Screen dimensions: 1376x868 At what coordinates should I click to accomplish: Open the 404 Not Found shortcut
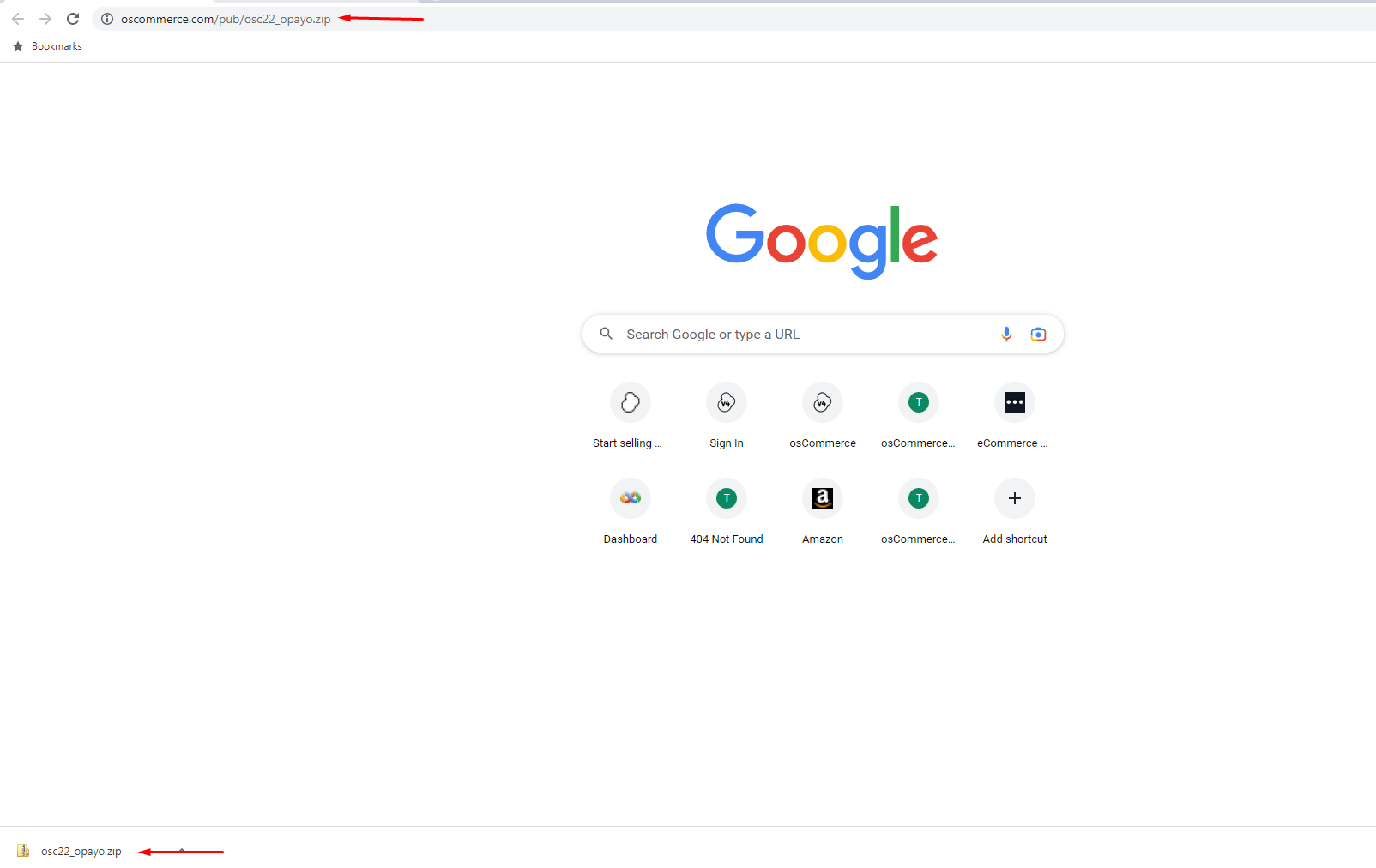pos(727,512)
